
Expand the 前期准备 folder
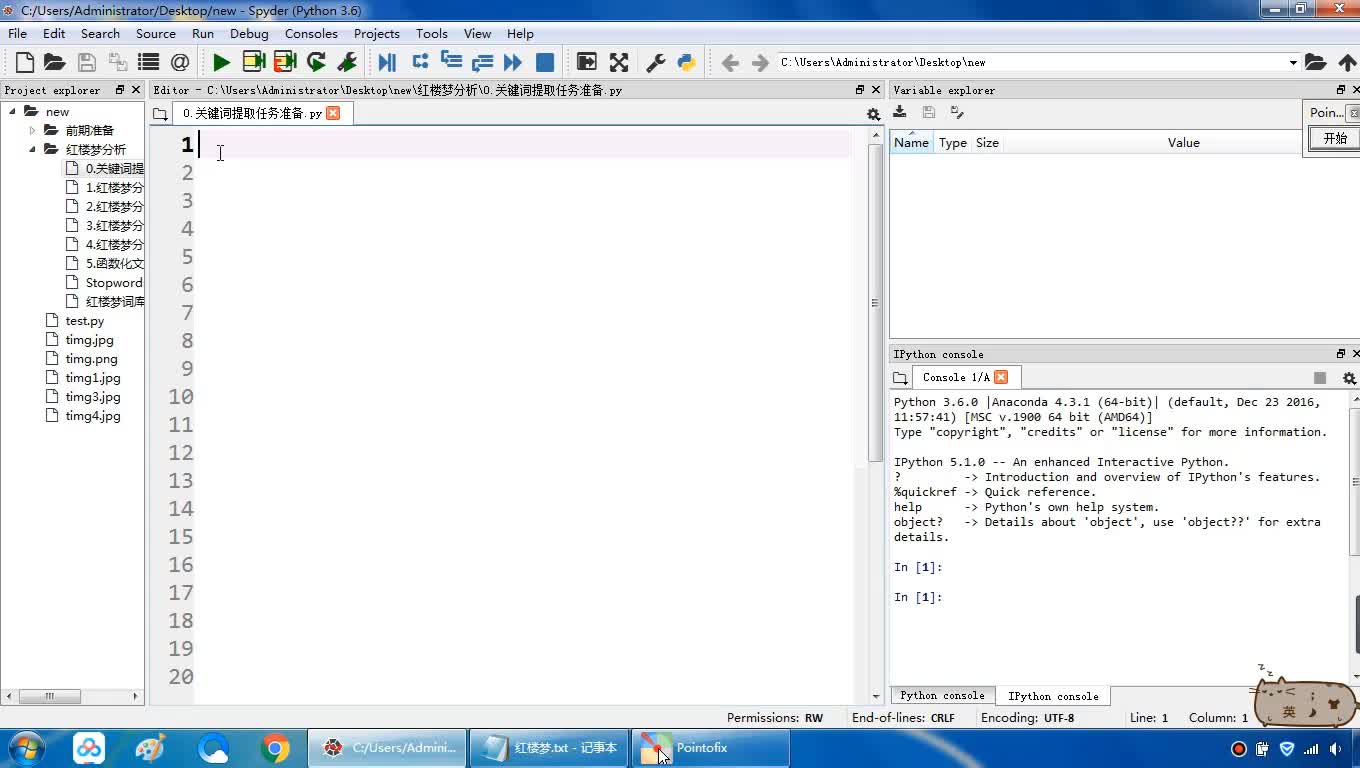pos(32,130)
